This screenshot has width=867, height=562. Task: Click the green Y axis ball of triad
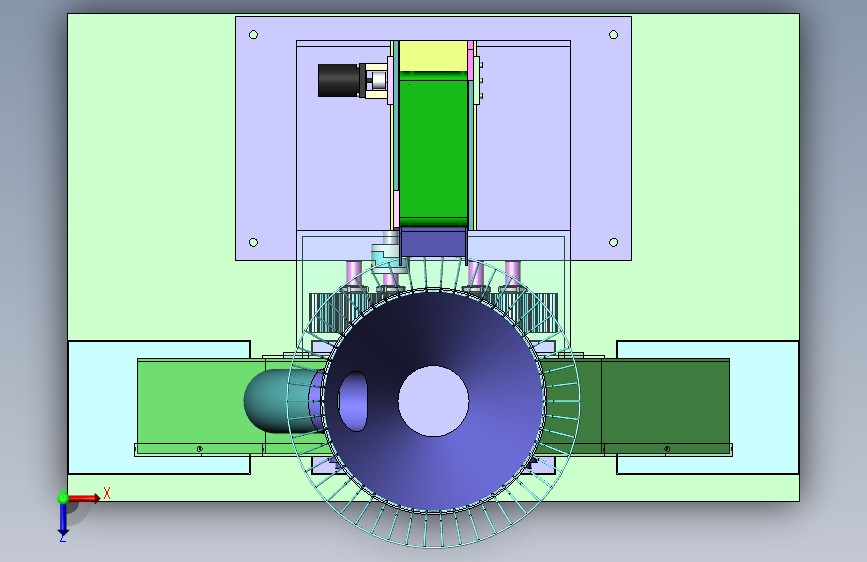pyautogui.click(x=63, y=498)
